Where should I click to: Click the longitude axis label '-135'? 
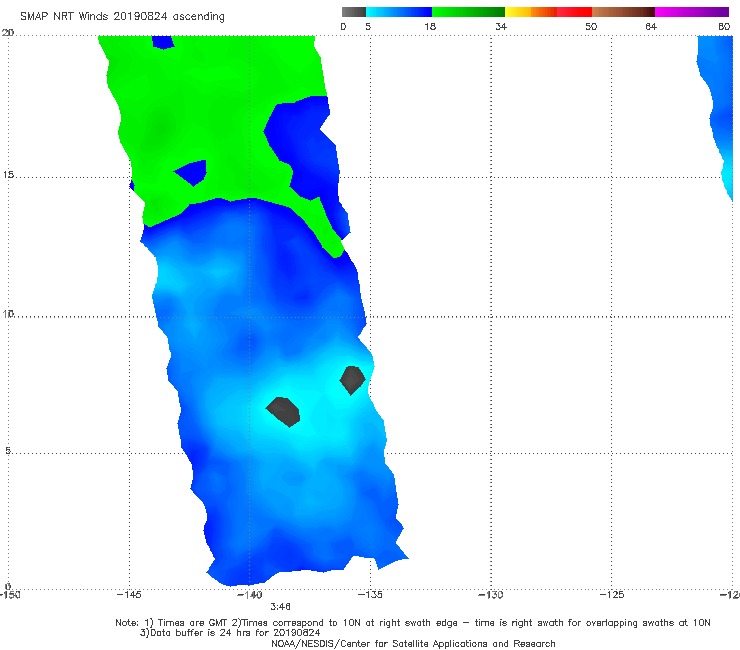coord(370,594)
